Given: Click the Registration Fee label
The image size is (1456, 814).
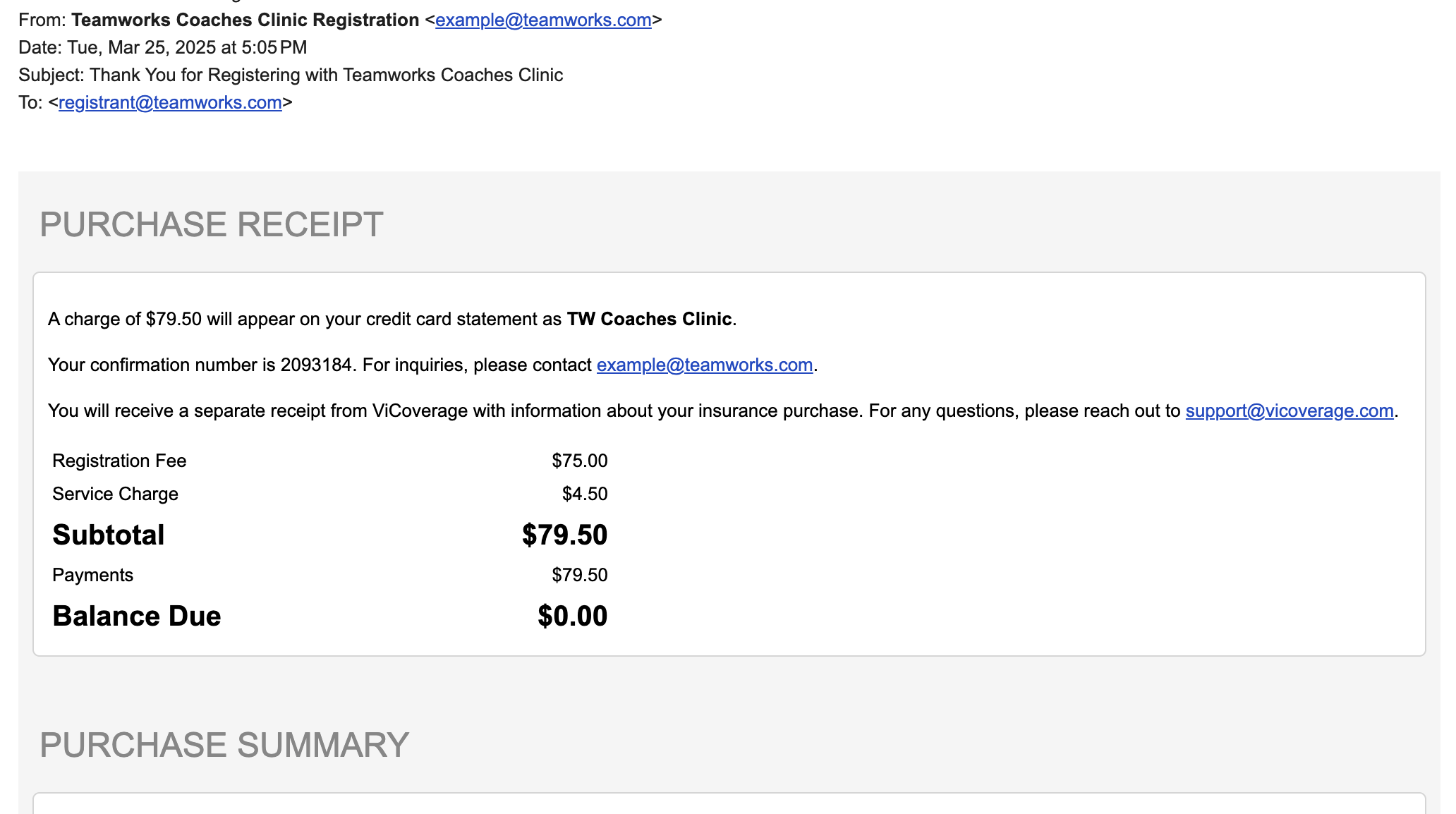Looking at the screenshot, I should pyautogui.click(x=119, y=461).
